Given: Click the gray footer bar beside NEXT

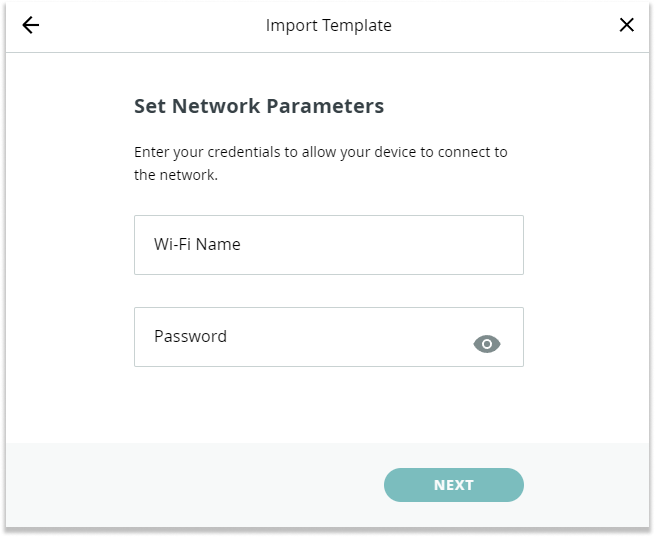Looking at the screenshot, I should (192, 485).
